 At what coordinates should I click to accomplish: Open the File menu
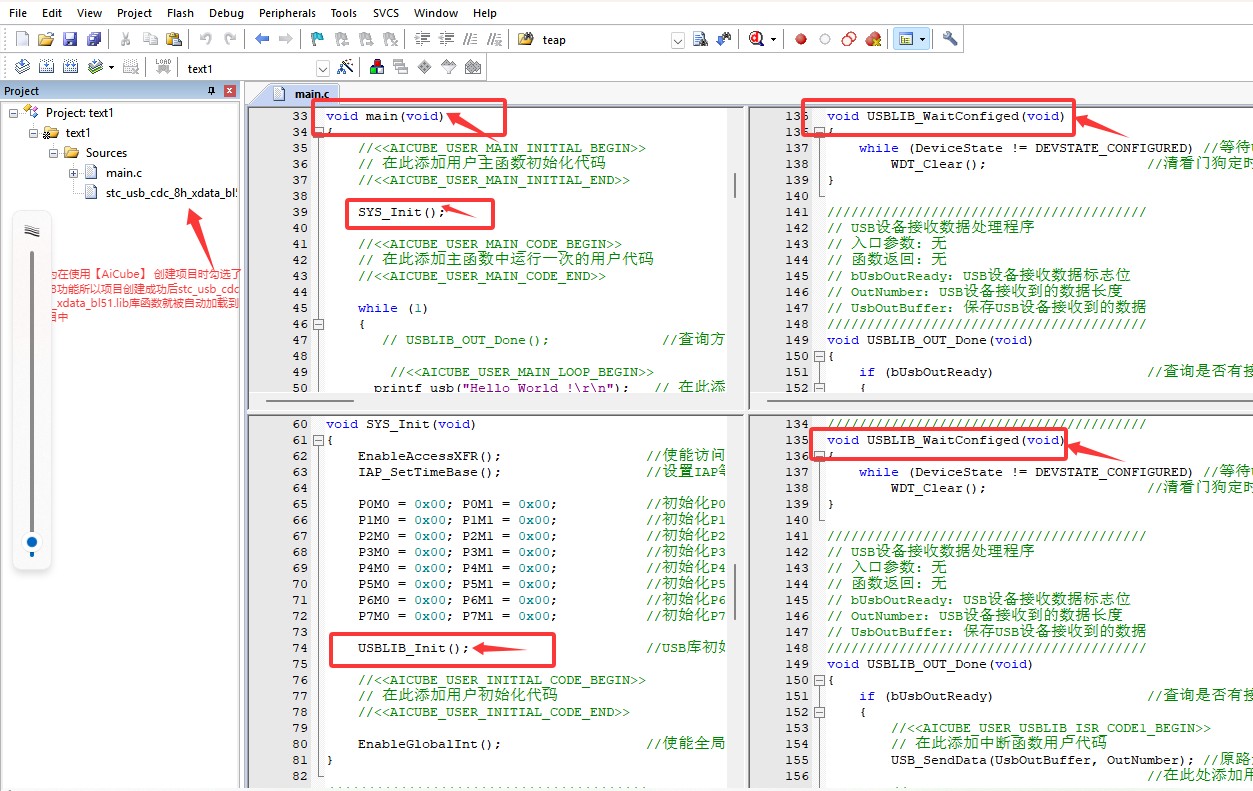[18, 13]
